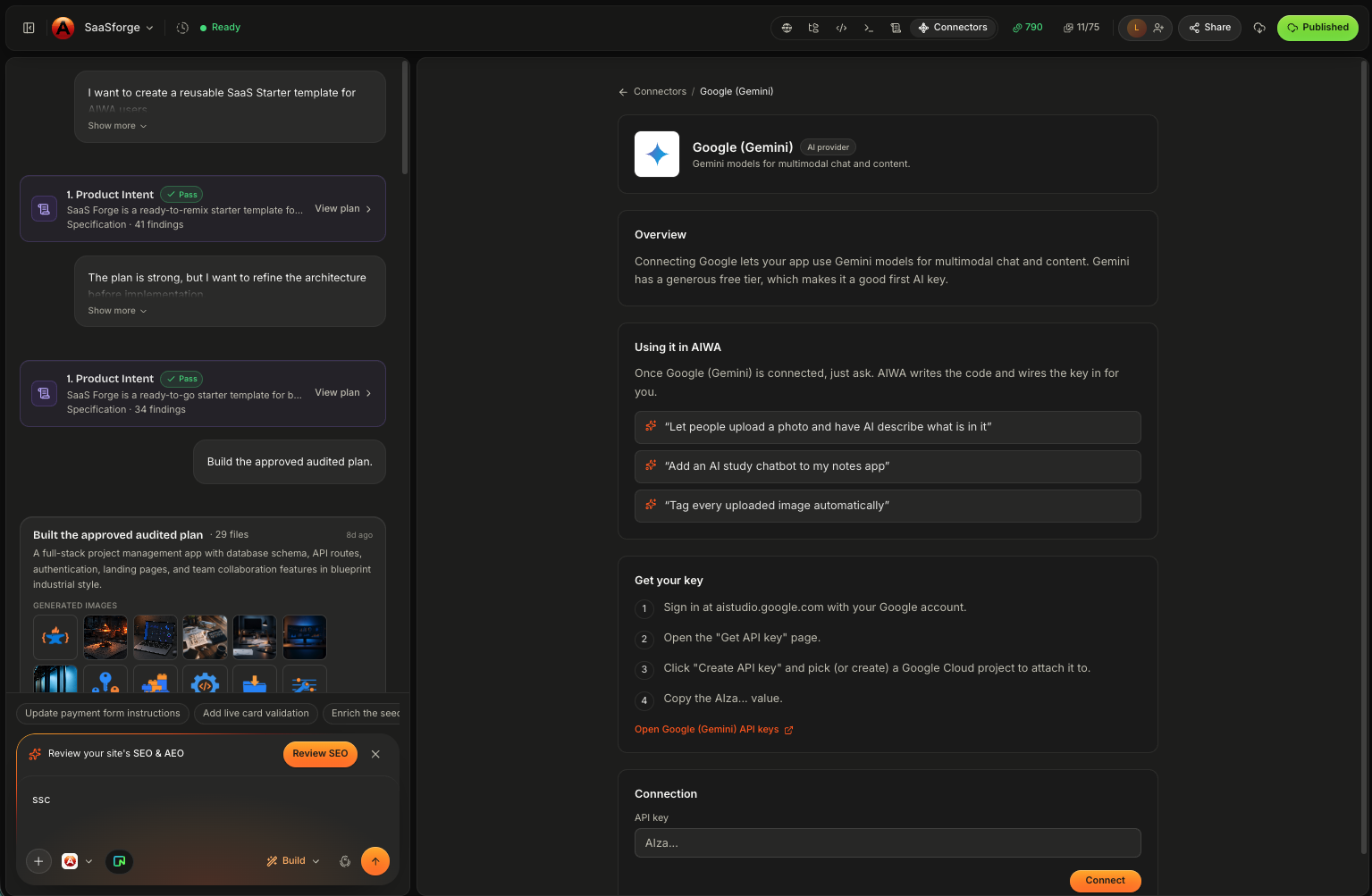Invite a collaborator with add-person icon
This screenshot has width=1372, height=896.
(x=1158, y=28)
